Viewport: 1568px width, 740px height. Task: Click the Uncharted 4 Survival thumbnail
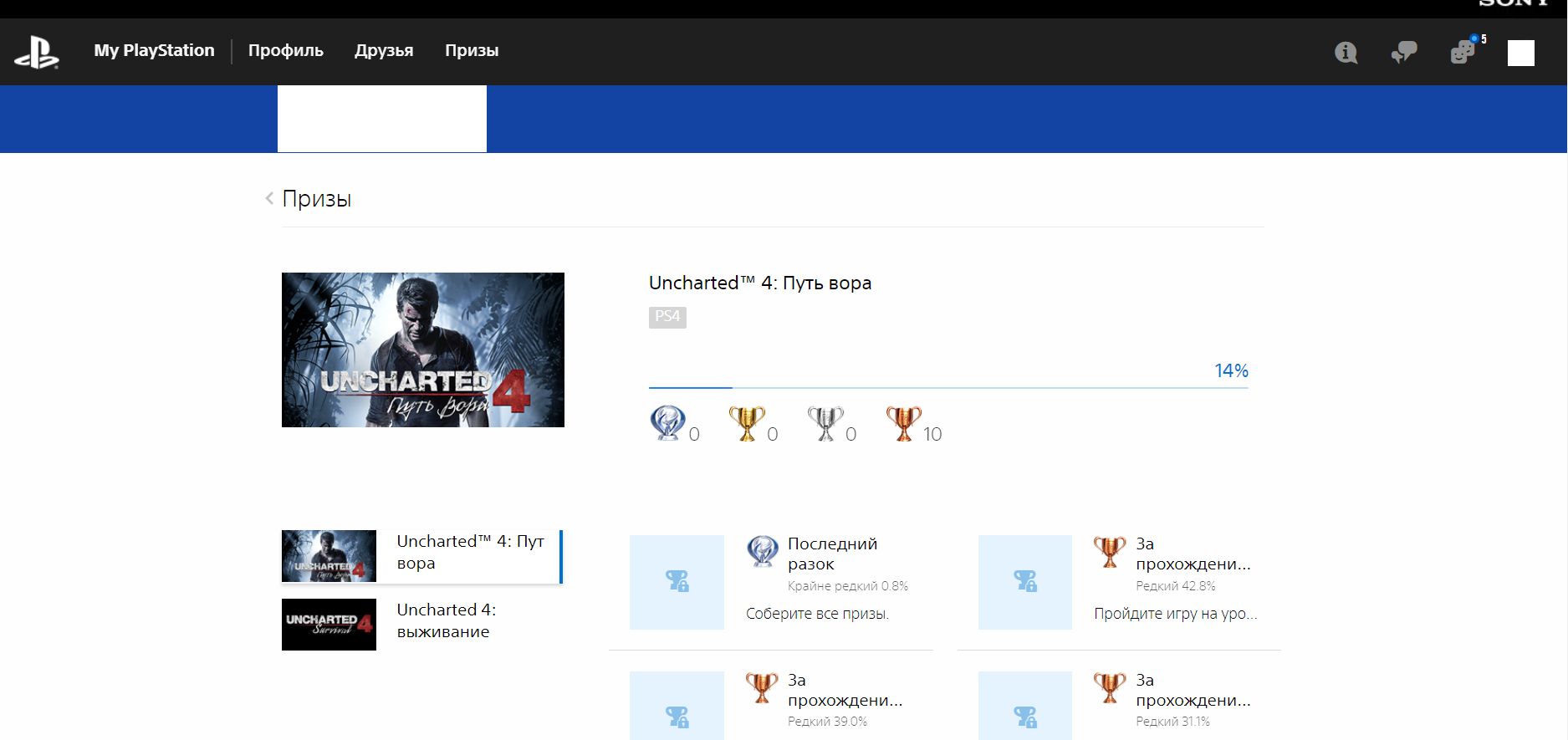tap(329, 625)
